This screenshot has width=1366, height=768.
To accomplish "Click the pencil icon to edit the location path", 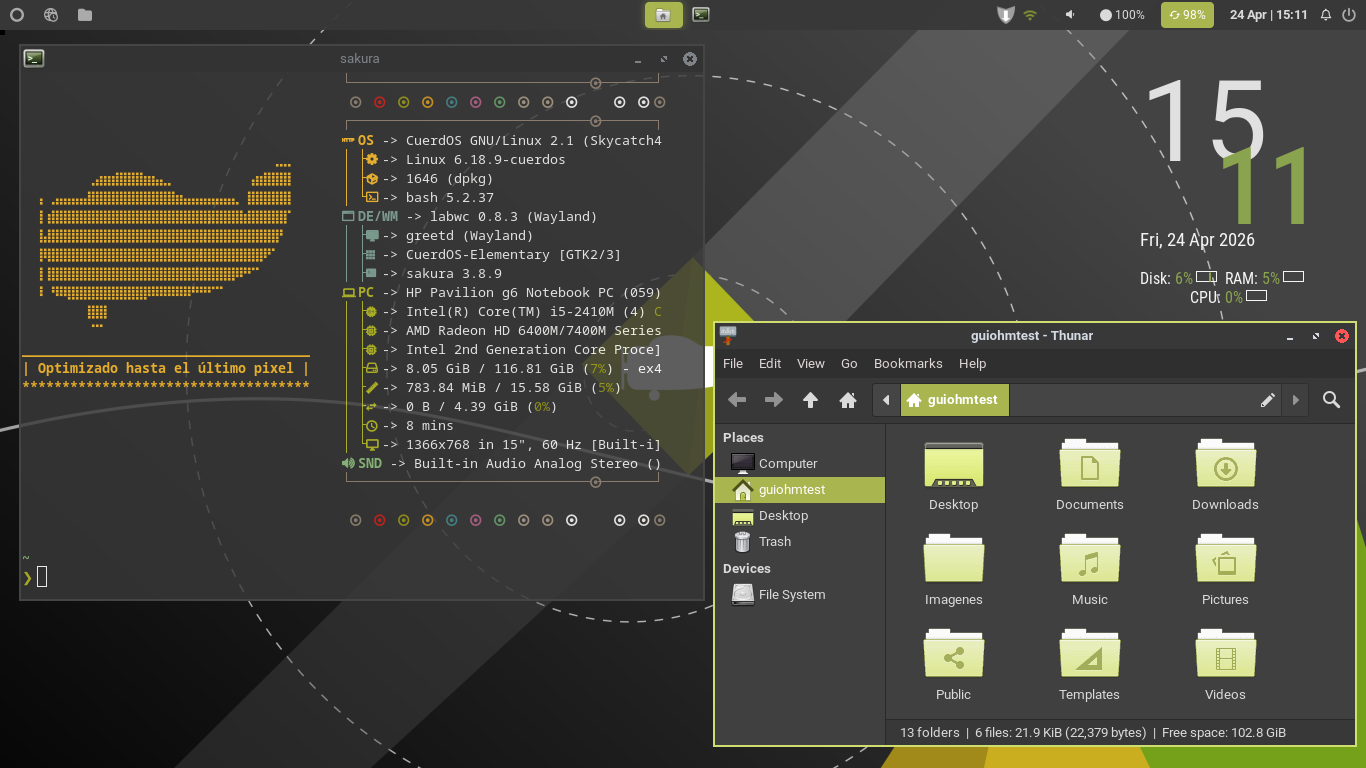I will (1268, 400).
